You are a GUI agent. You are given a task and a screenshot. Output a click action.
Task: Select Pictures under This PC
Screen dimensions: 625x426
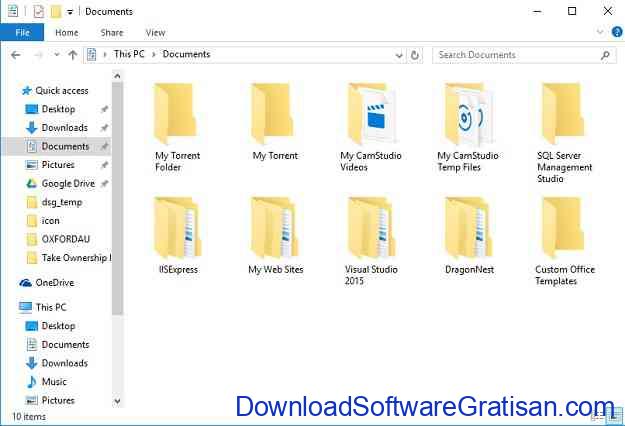(x=51, y=400)
